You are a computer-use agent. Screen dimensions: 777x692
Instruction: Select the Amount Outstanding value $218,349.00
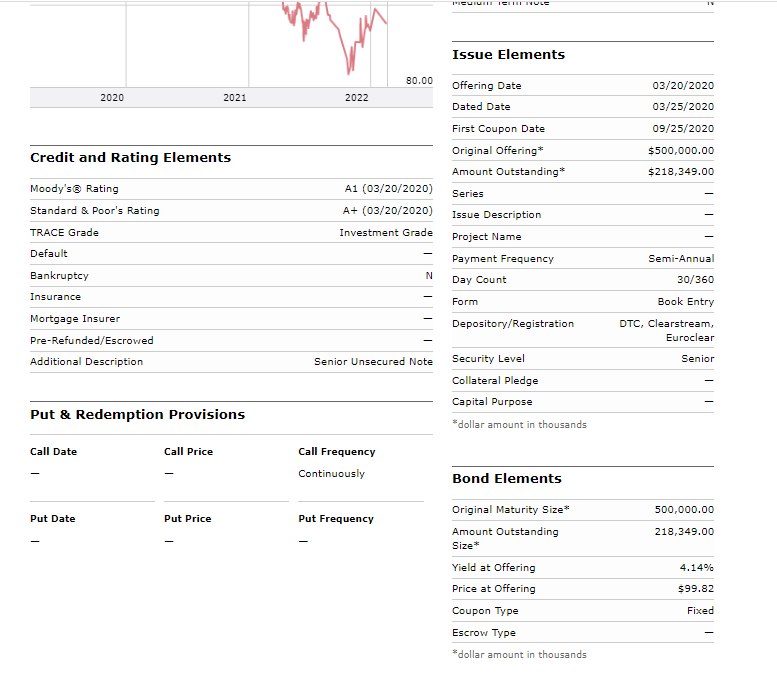click(681, 172)
